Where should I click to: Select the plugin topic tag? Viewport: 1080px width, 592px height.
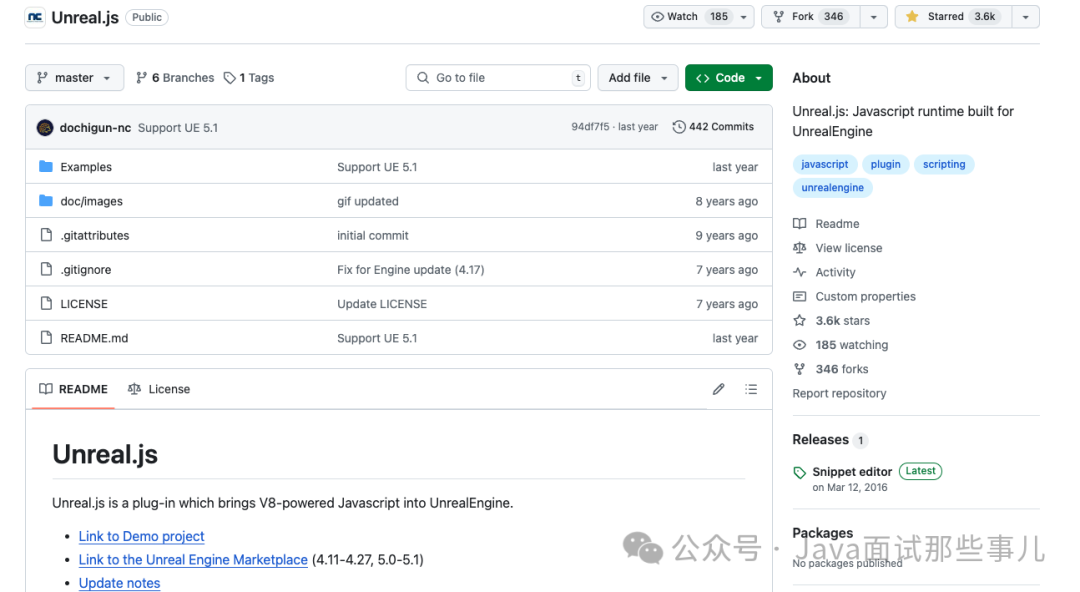pyautogui.click(x=885, y=164)
